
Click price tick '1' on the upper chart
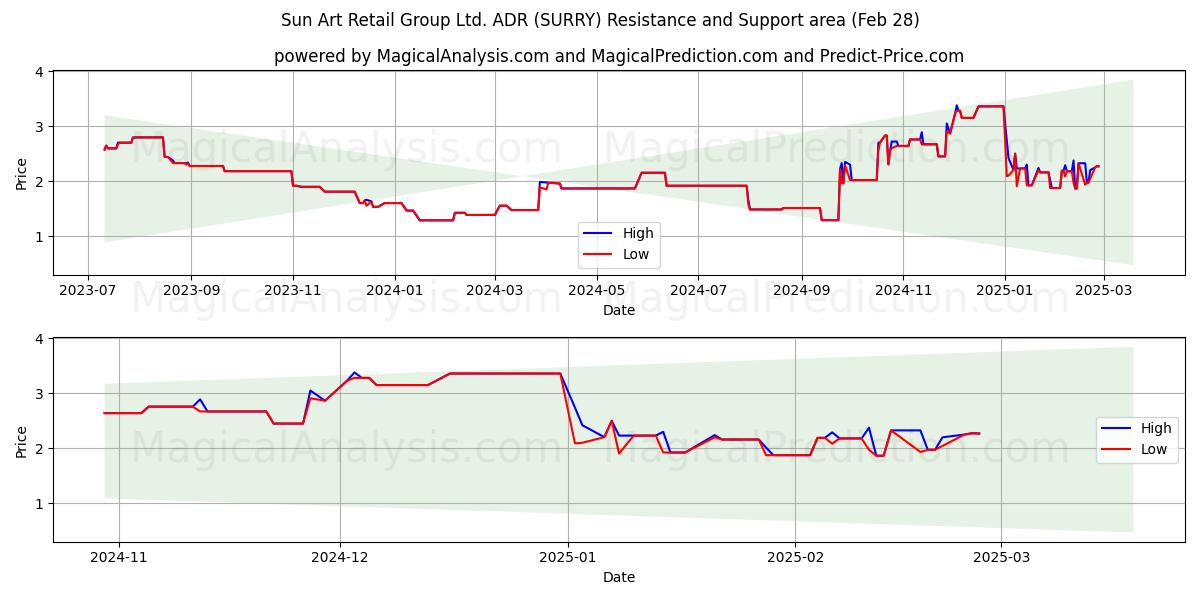point(40,237)
